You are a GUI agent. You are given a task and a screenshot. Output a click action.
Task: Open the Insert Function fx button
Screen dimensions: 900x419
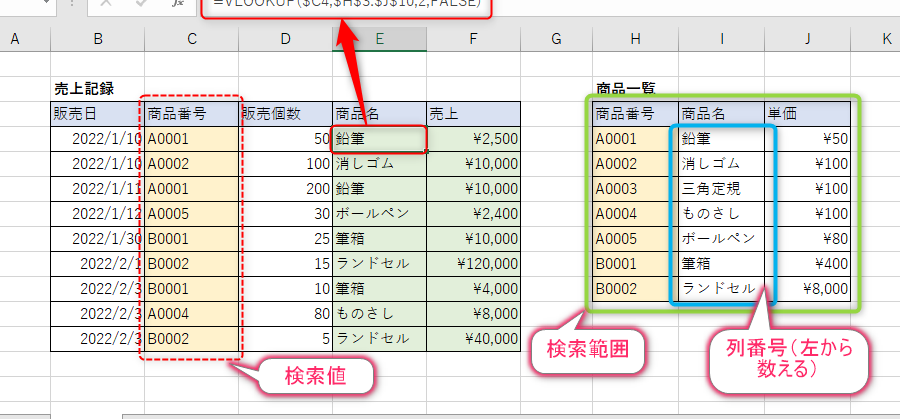179,3
